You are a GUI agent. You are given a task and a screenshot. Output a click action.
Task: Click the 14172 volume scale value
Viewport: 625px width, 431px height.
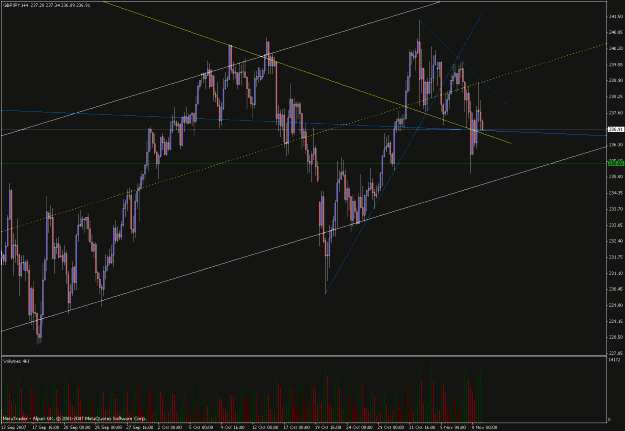[614, 360]
